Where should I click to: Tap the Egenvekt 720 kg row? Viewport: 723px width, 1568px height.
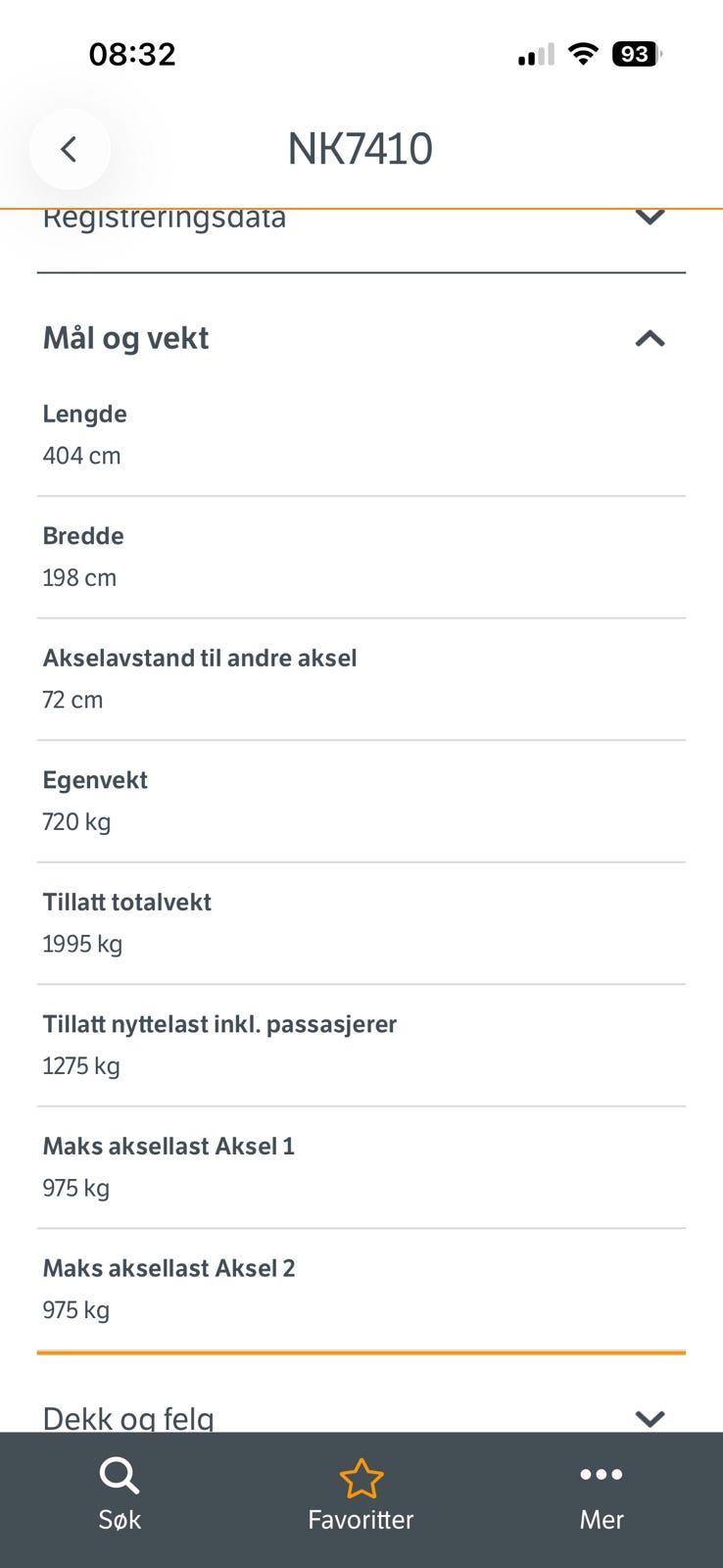click(x=361, y=802)
